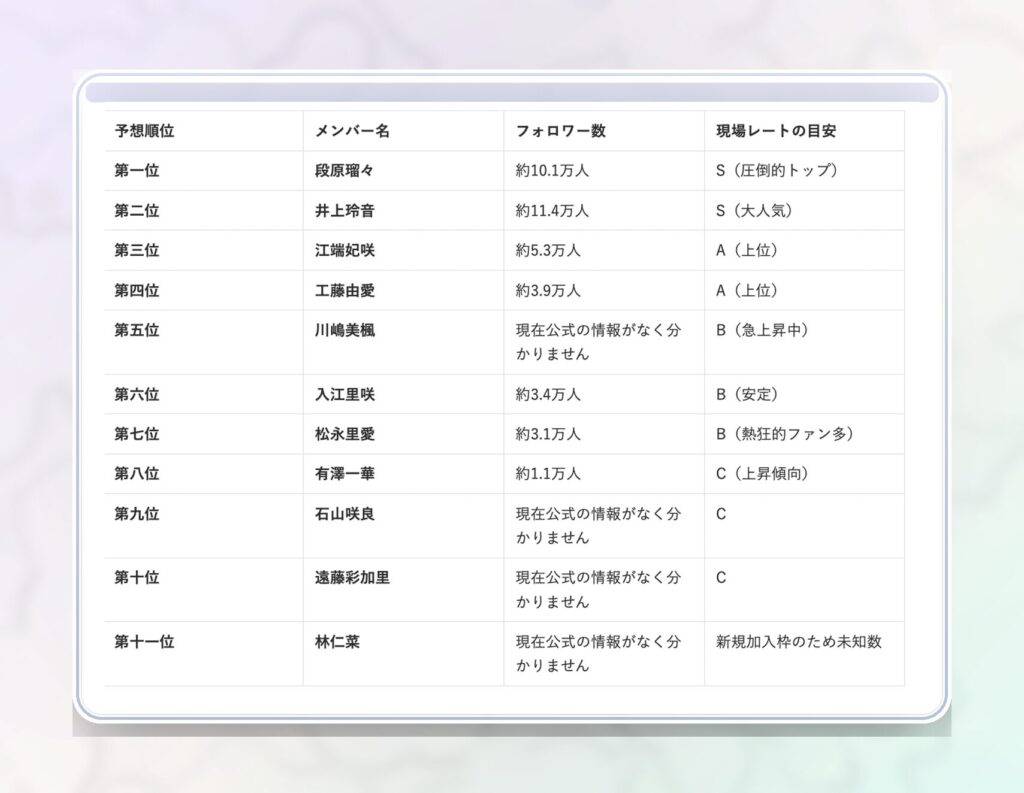Click the 新規加入枠のため未知数 cell

coord(799,642)
